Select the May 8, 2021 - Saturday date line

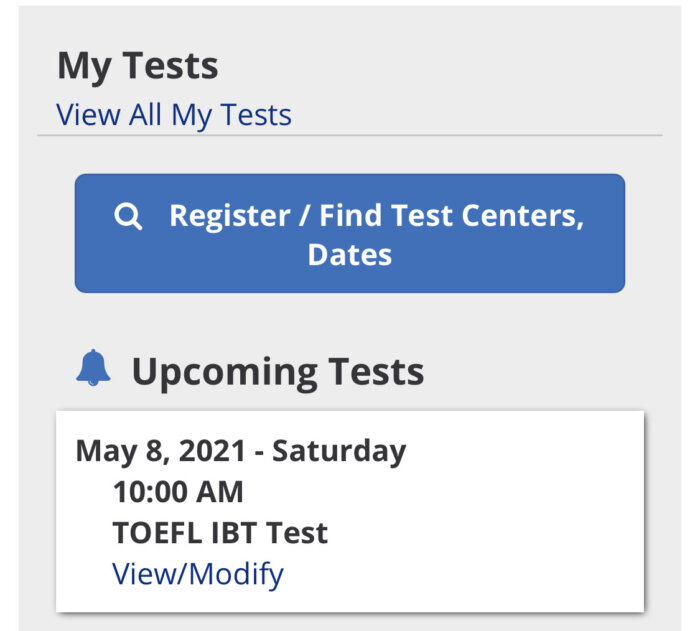[241, 452]
